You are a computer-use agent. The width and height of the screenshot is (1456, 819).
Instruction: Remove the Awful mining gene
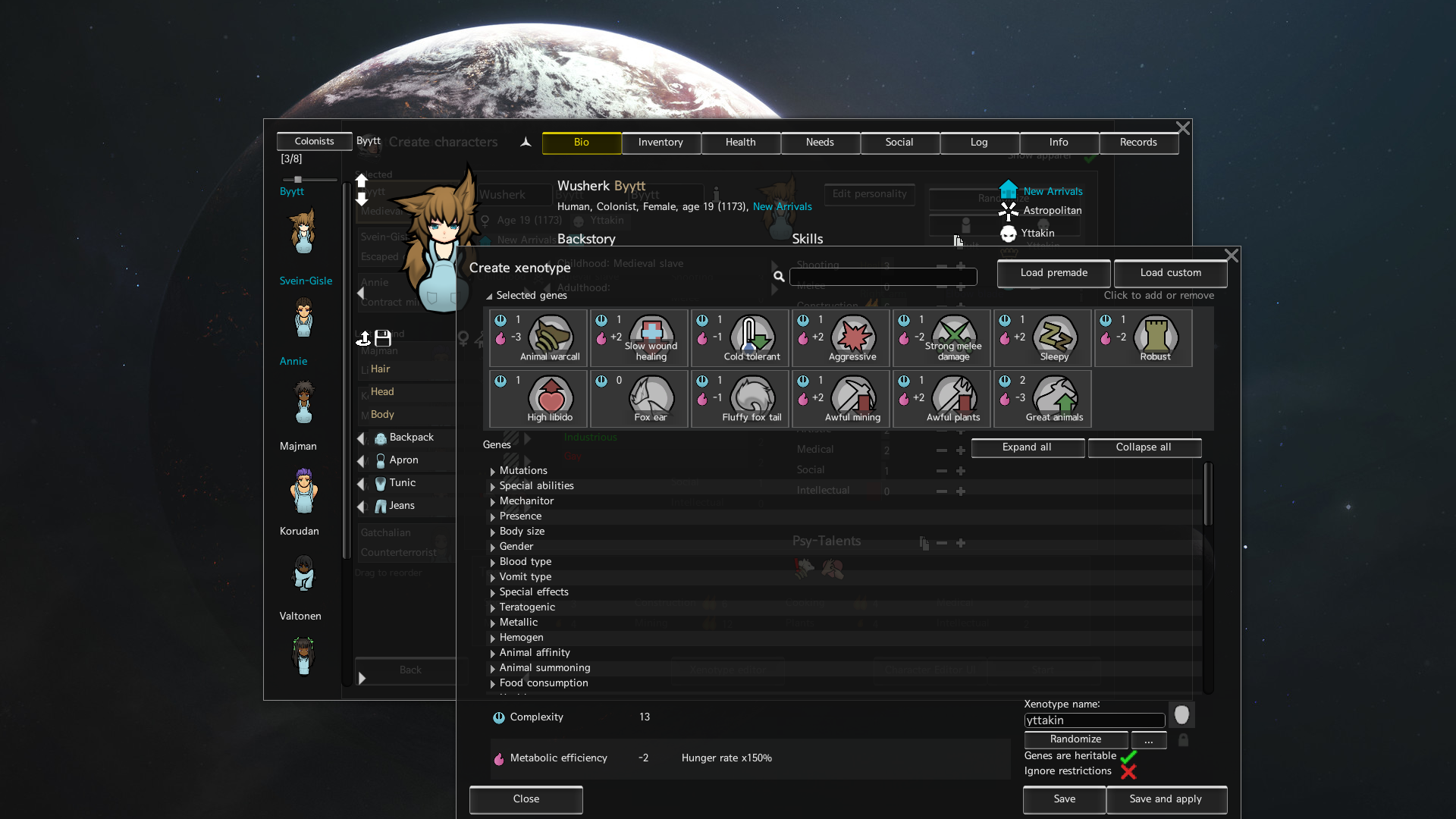pyautogui.click(x=841, y=399)
